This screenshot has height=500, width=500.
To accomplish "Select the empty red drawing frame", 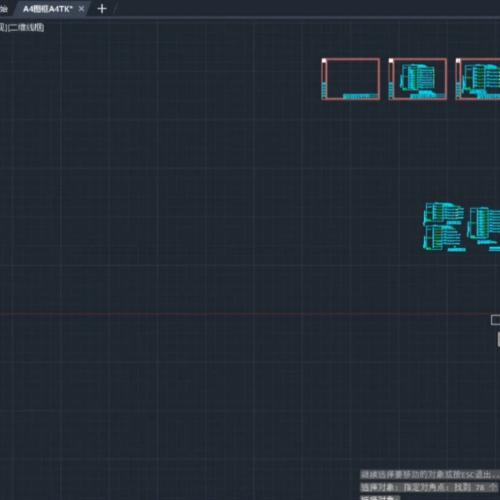I will (351, 79).
